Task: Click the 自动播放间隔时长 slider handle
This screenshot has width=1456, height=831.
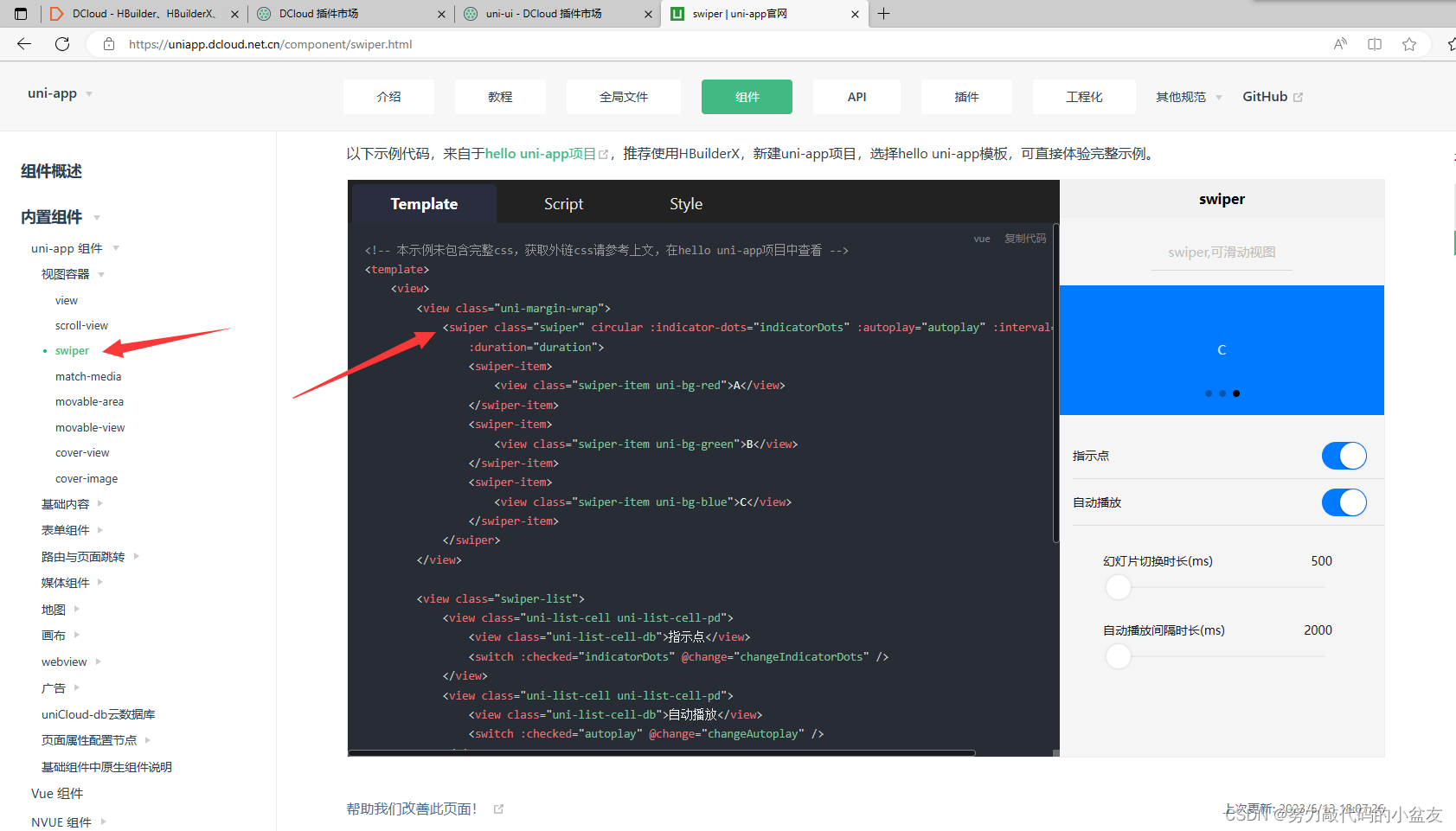Action: click(x=1119, y=656)
